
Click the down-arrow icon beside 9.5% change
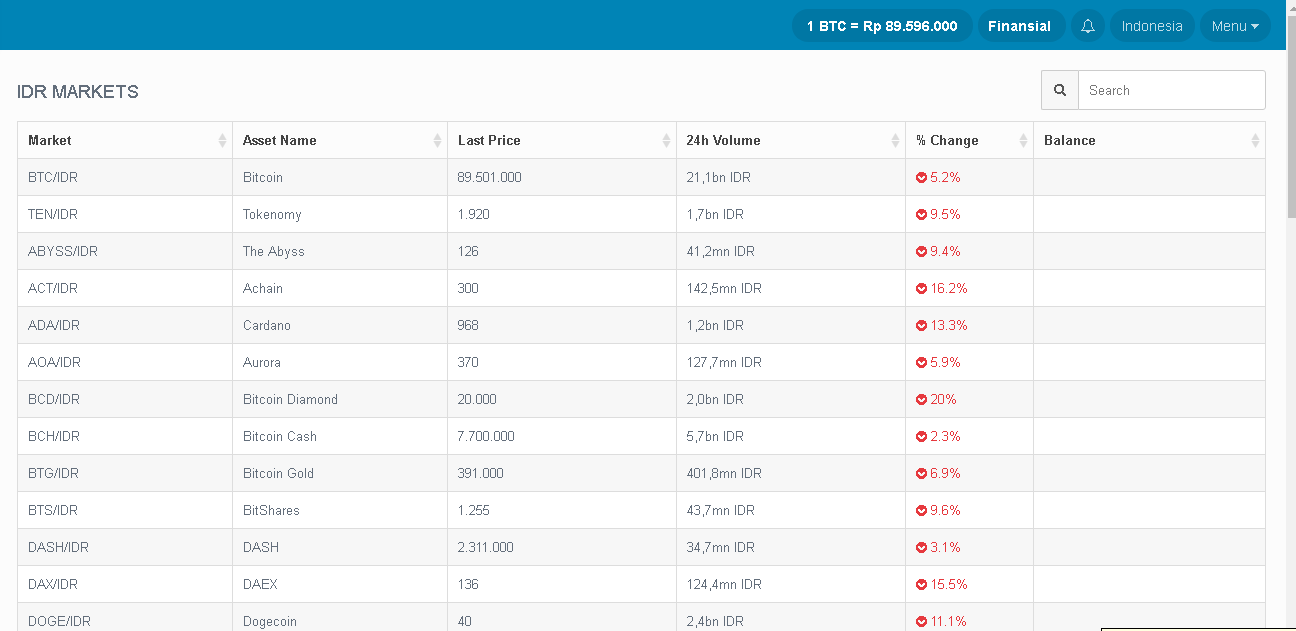click(921, 214)
